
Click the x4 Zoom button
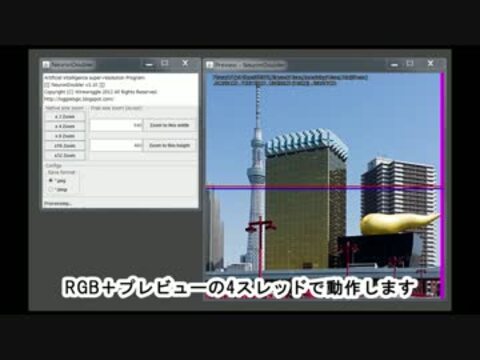coord(65,126)
